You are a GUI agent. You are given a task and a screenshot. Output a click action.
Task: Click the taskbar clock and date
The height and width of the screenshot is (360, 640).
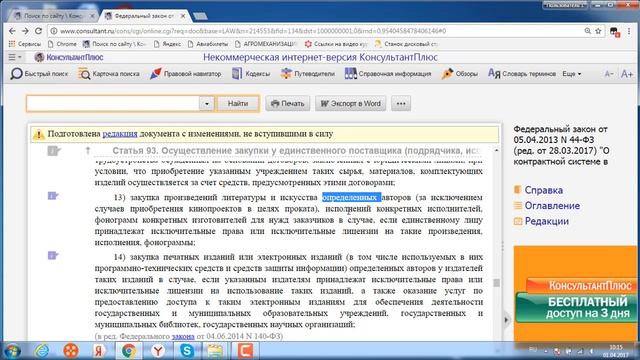tap(617, 351)
